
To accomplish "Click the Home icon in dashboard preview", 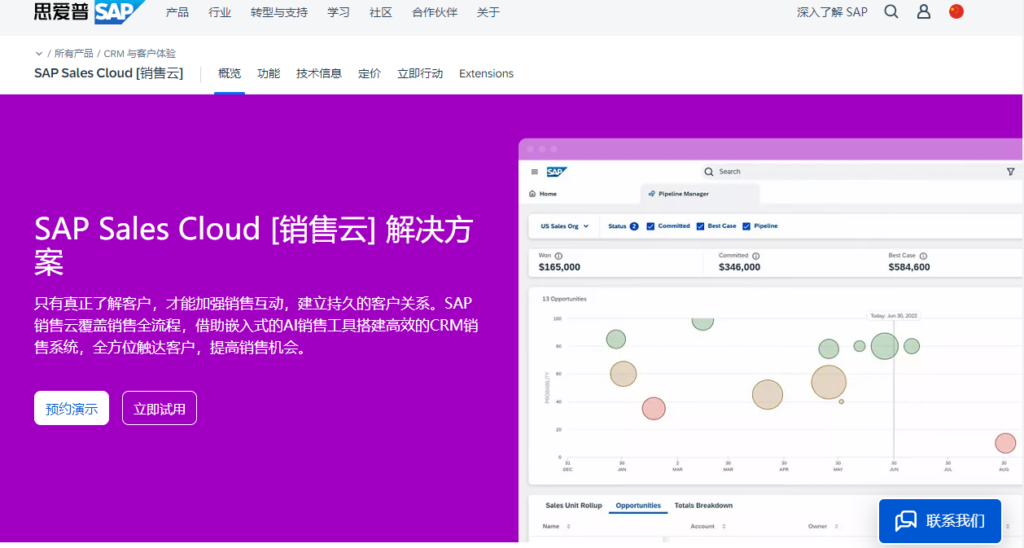I will coord(532,193).
